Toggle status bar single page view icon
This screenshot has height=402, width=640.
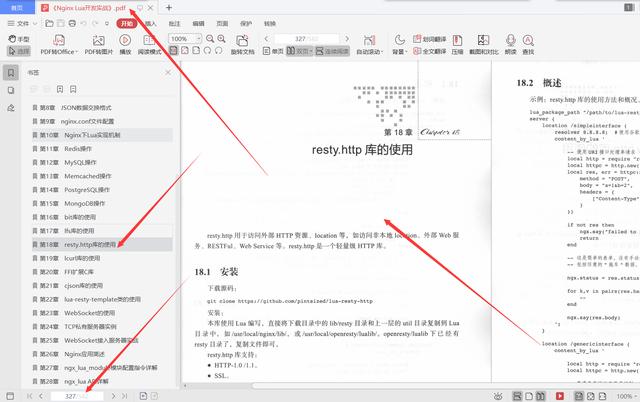529,396
